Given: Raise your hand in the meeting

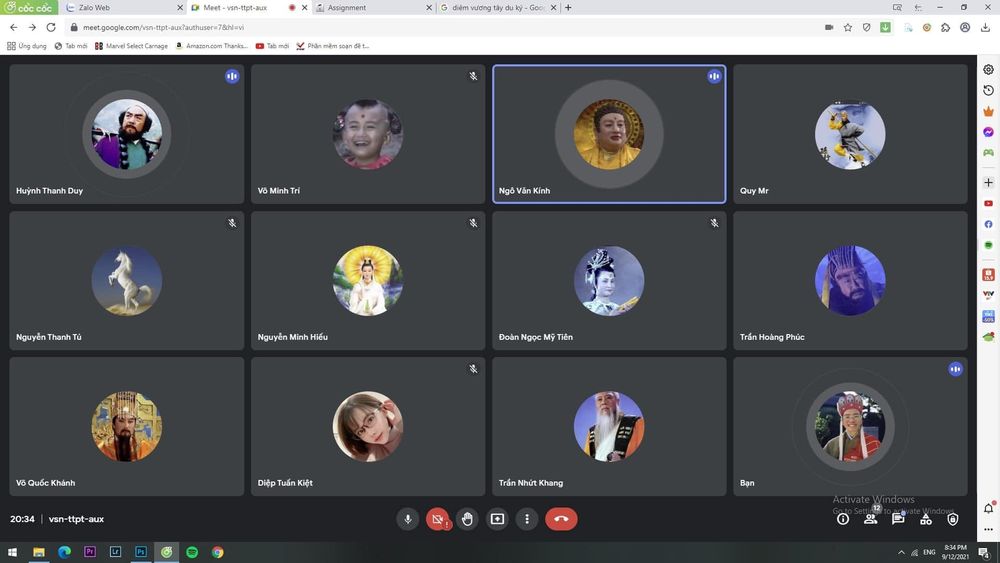Looking at the screenshot, I should [467, 519].
